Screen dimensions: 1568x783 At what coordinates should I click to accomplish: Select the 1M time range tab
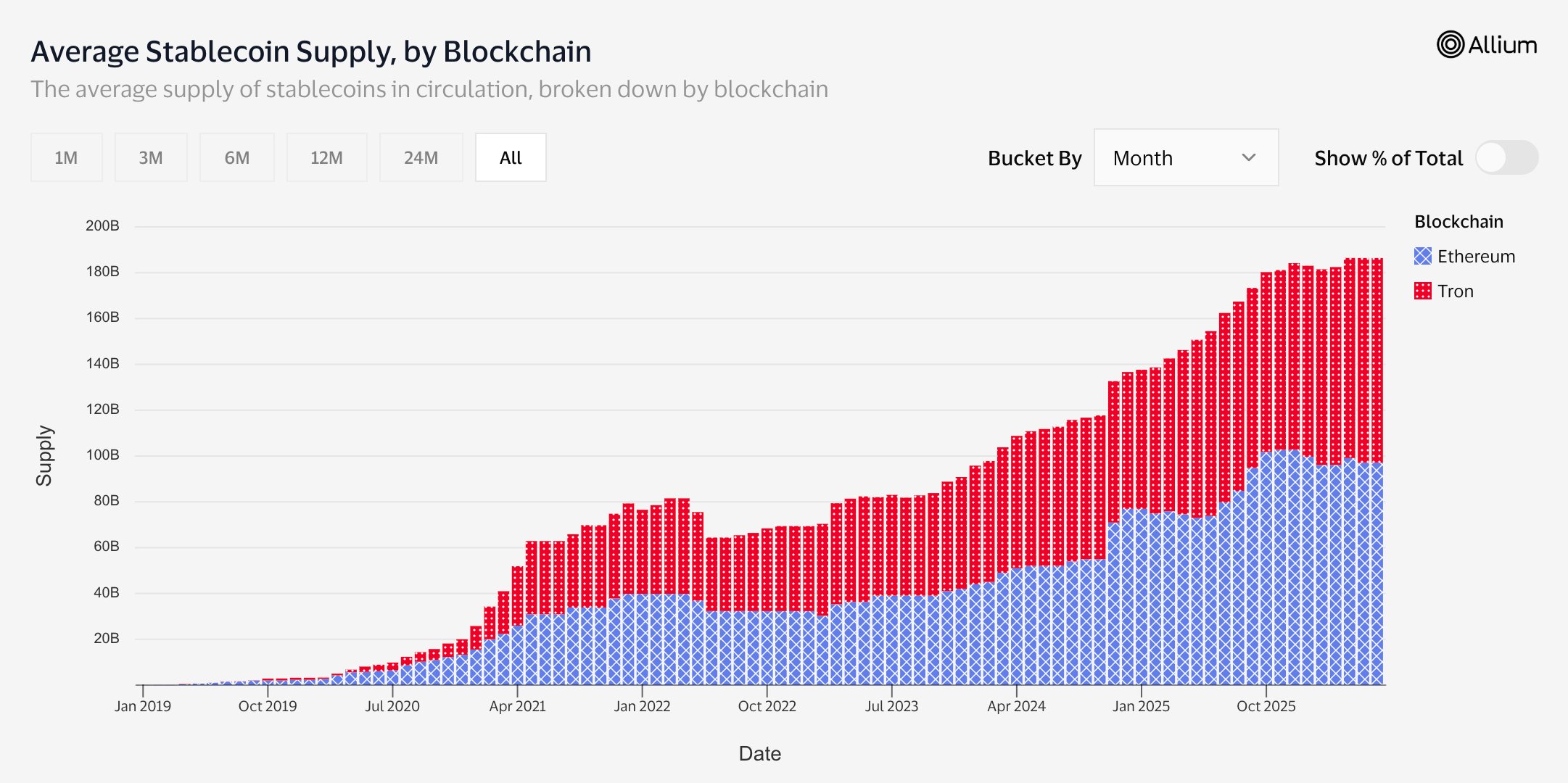coord(66,157)
